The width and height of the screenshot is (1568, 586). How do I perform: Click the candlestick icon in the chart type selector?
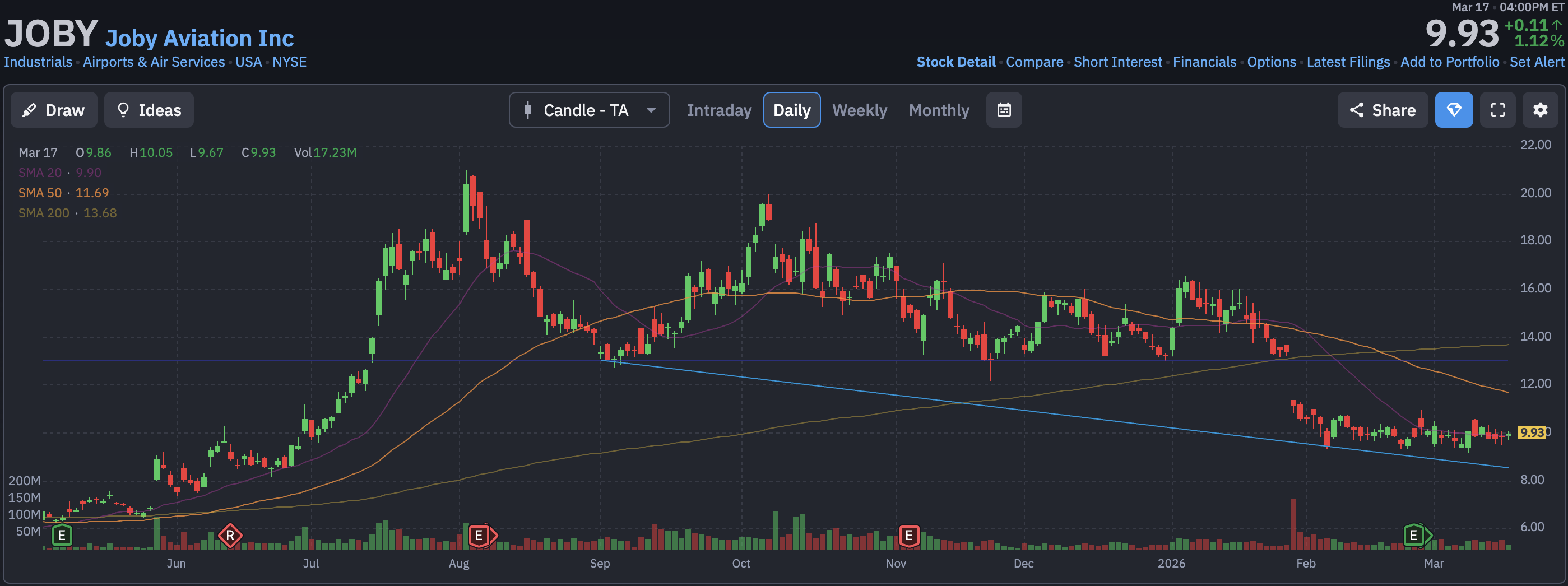[x=528, y=110]
